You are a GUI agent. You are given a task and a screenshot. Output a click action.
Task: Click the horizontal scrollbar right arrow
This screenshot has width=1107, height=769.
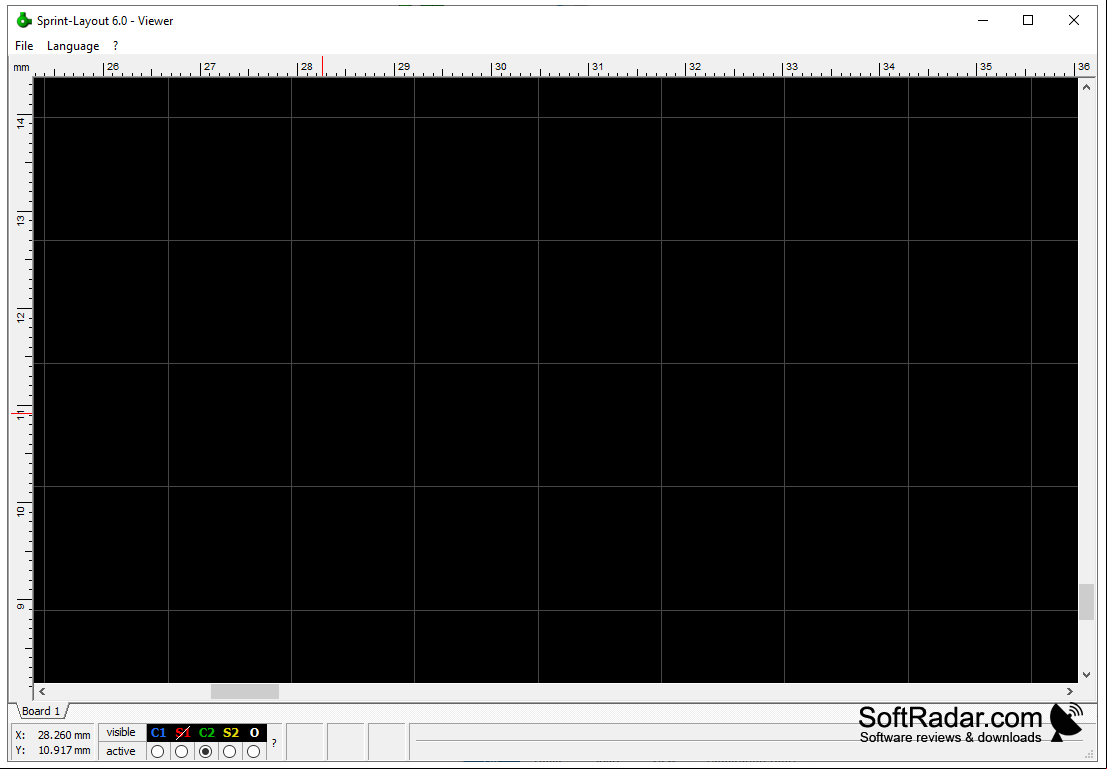point(1070,691)
